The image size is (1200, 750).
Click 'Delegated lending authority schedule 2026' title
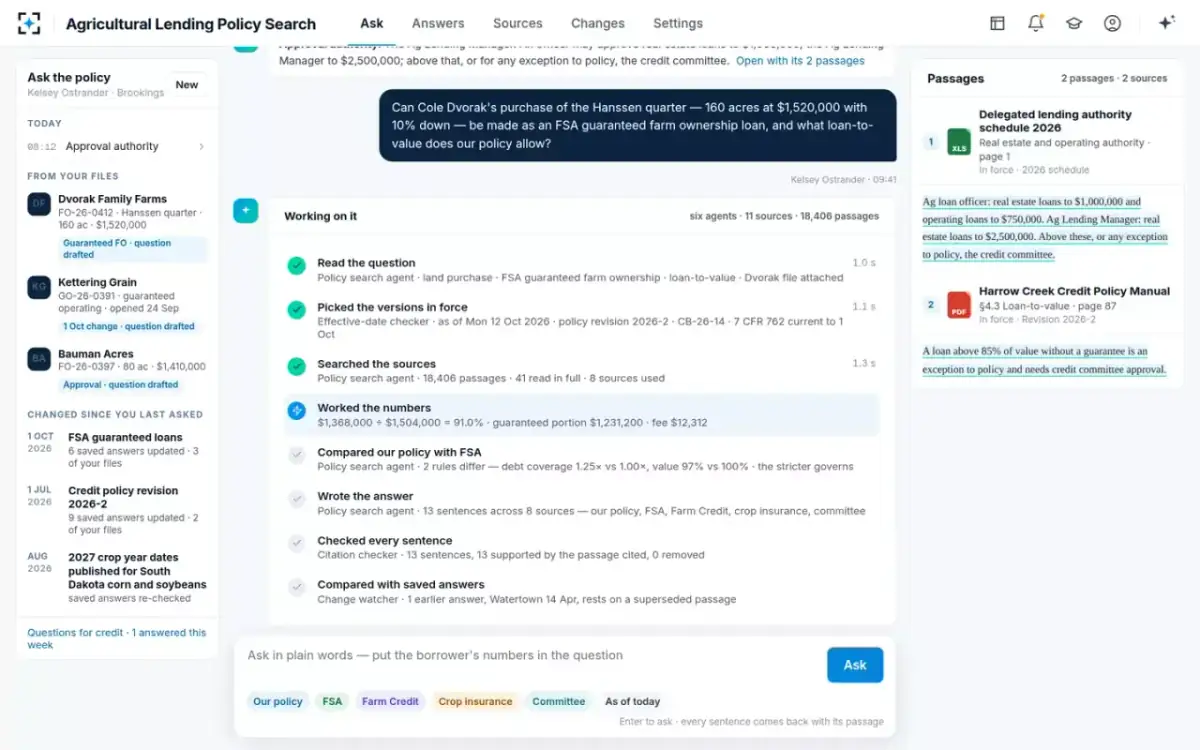click(1055, 121)
